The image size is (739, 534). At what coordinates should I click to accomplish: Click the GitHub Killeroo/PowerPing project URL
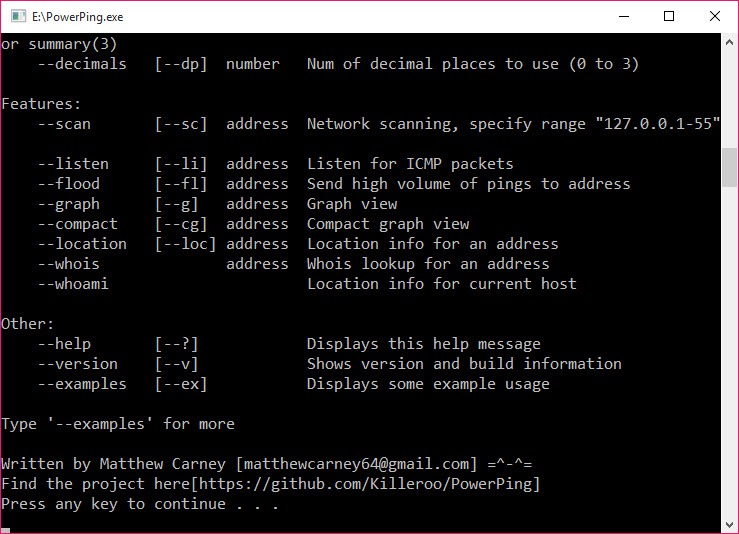pos(368,484)
